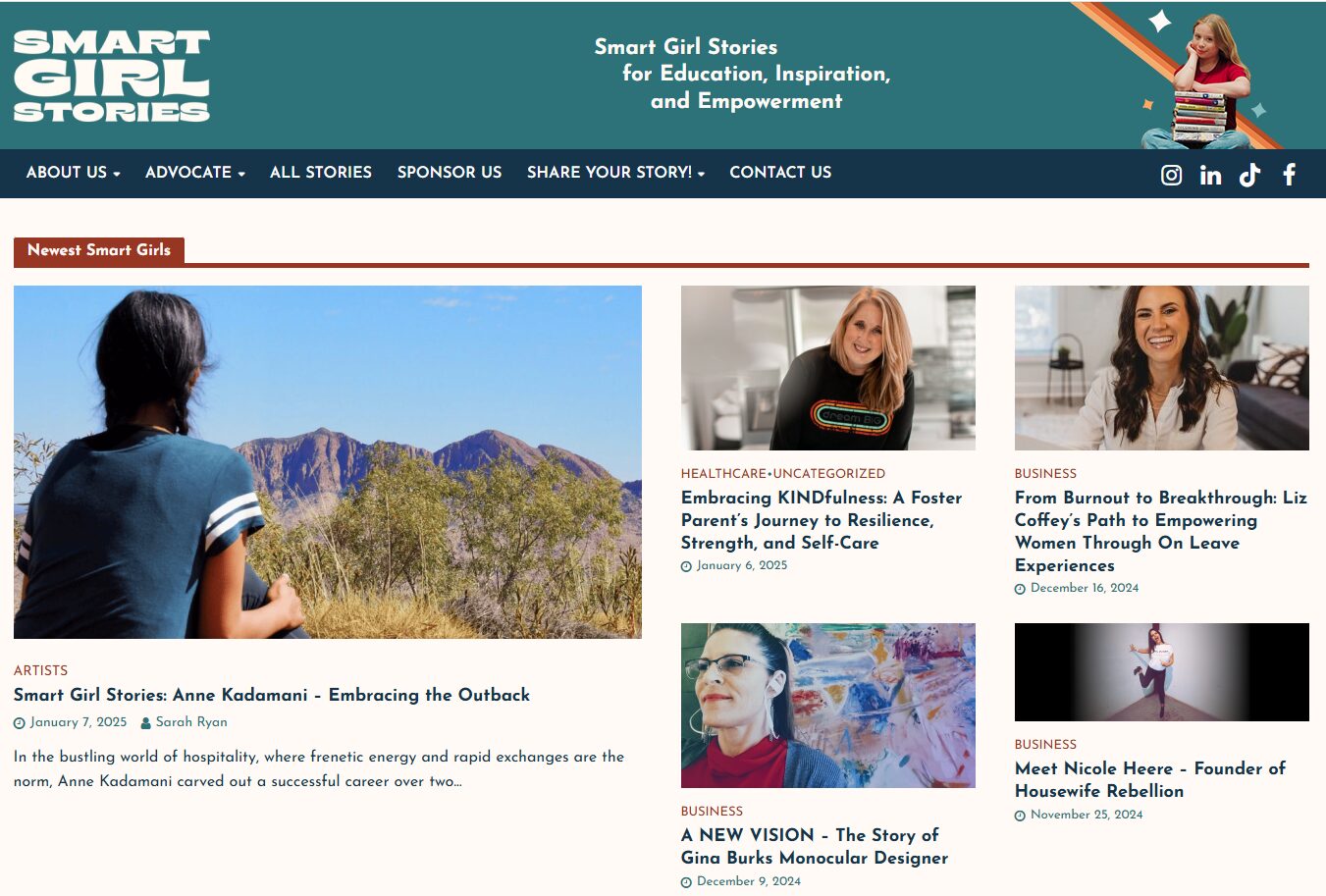
Task: Click the author icon beside Sarah Ryan
Action: coord(145,723)
